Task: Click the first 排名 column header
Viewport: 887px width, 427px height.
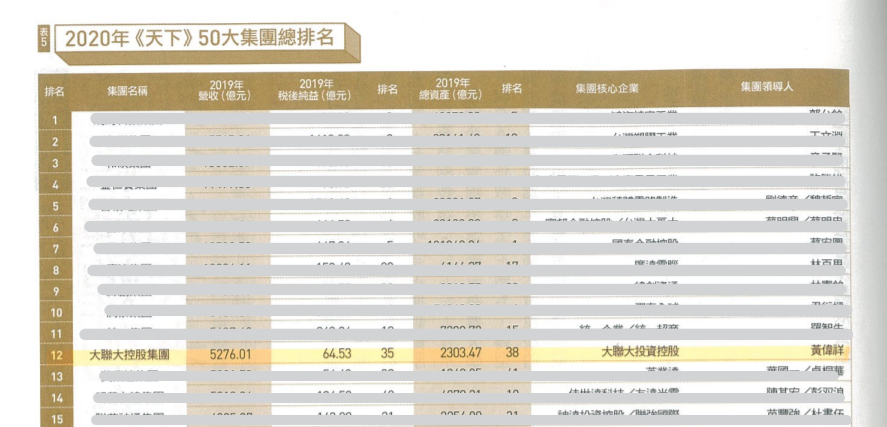Action: pyautogui.click(x=55, y=89)
